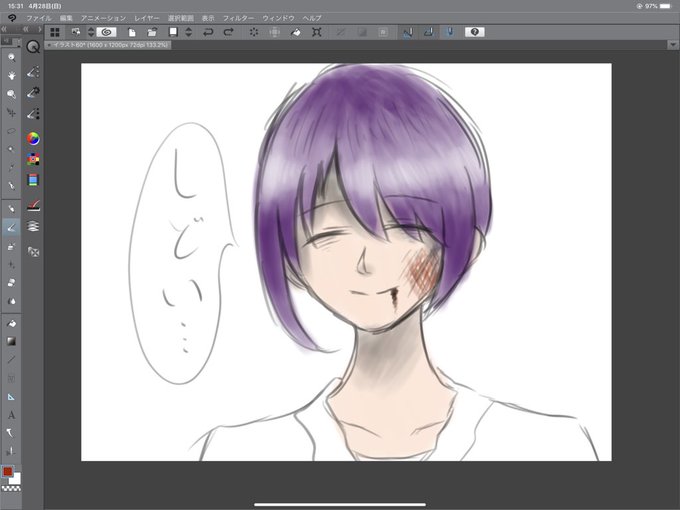Open the Tool Property palette with gear
This screenshot has width=680, height=510.
tap(33, 93)
